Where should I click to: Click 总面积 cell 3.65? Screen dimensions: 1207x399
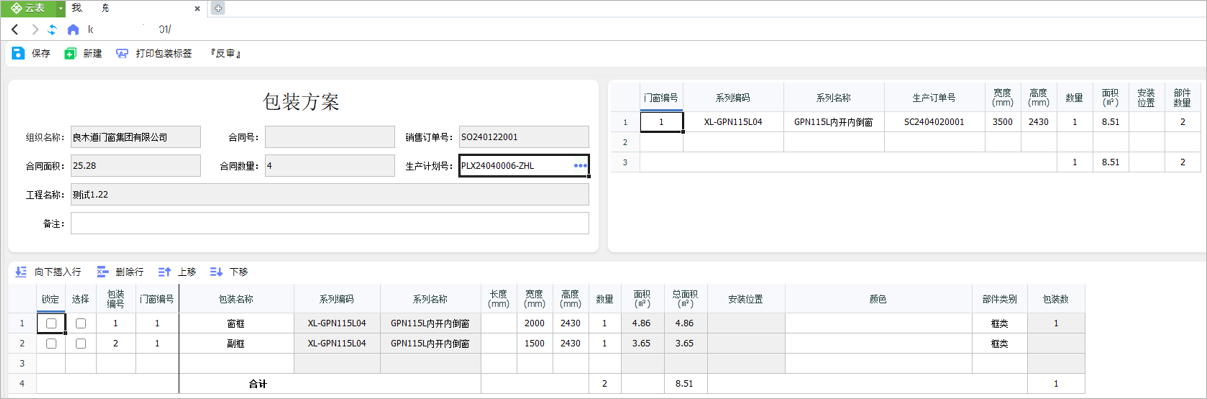pyautogui.click(x=685, y=343)
